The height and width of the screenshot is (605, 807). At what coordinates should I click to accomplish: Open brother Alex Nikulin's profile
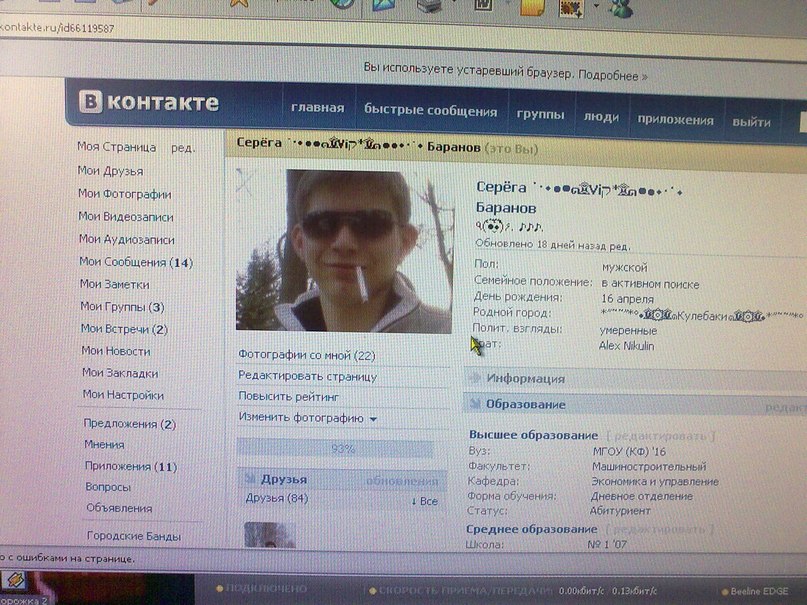tap(626, 346)
